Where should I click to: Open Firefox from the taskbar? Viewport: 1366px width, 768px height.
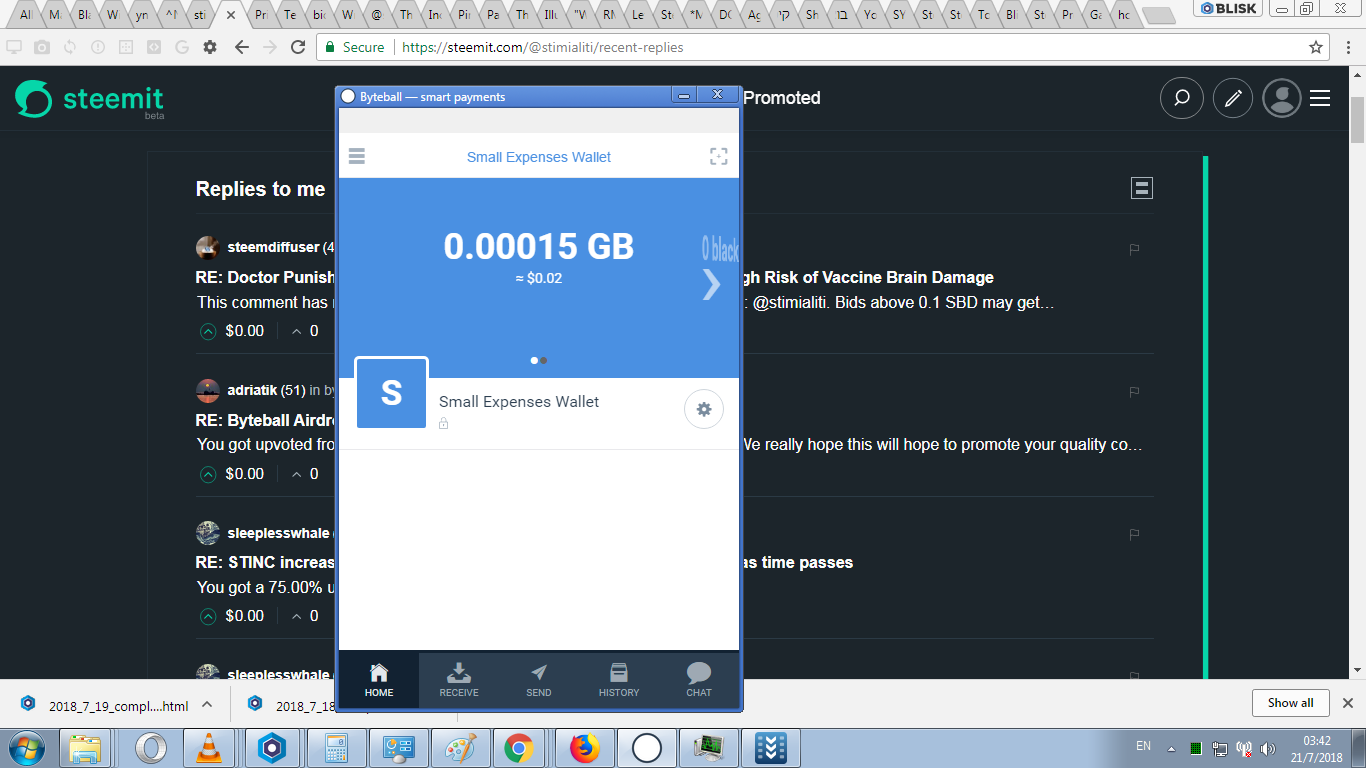pyautogui.click(x=583, y=748)
